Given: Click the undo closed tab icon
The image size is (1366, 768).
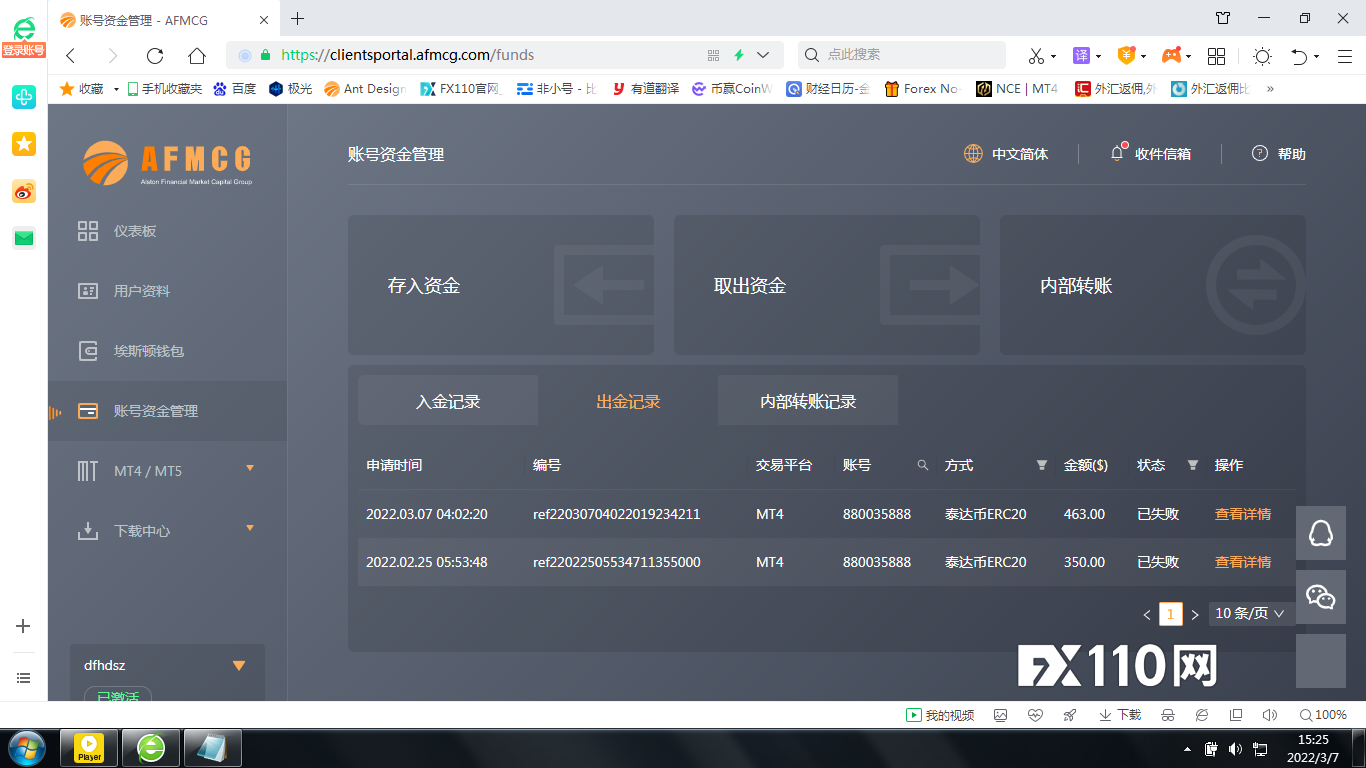Looking at the screenshot, I should click(x=1299, y=56).
